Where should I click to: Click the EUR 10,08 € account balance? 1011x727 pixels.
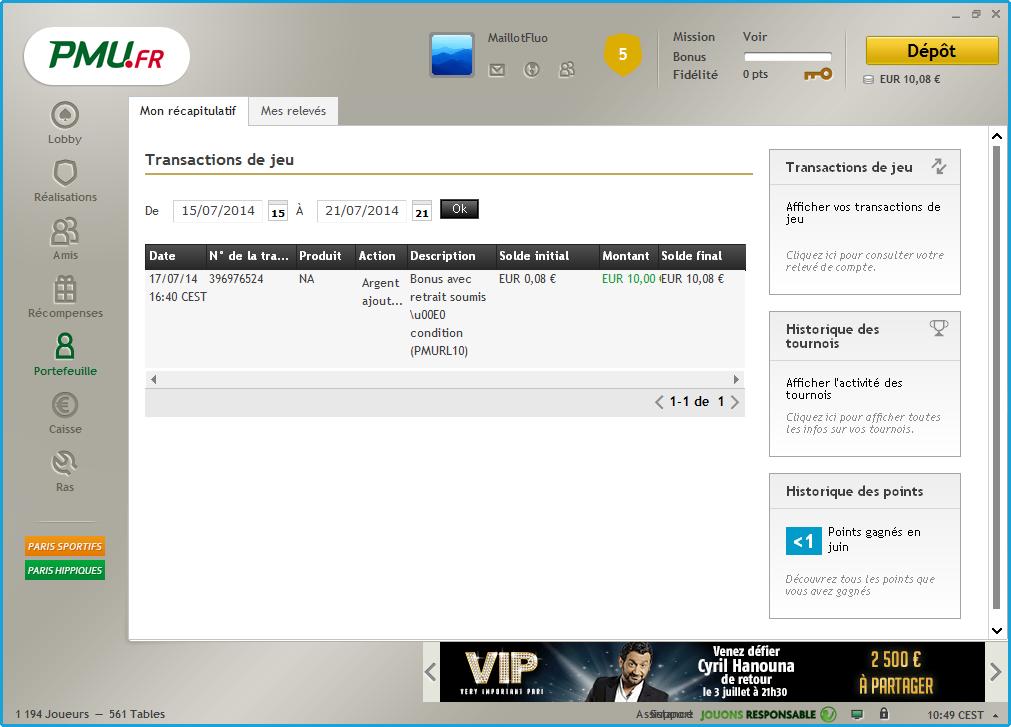(x=910, y=79)
